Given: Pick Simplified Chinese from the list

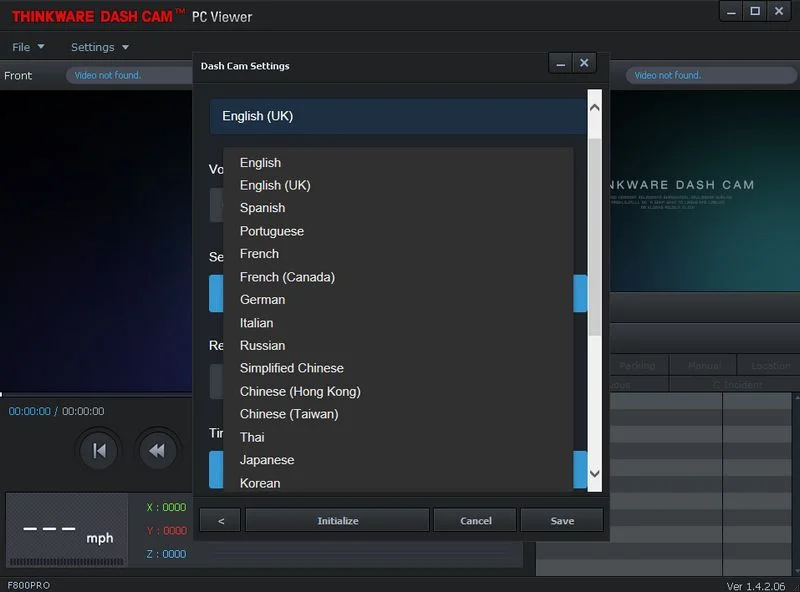Looking at the screenshot, I should pyautogui.click(x=291, y=368).
